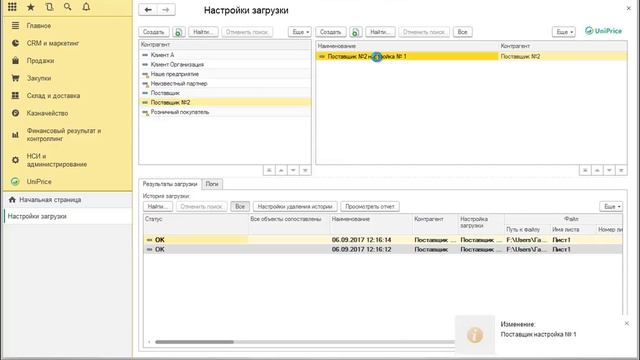Open the history icon in top bar
The width and height of the screenshot is (640, 360).
pos(49,7)
